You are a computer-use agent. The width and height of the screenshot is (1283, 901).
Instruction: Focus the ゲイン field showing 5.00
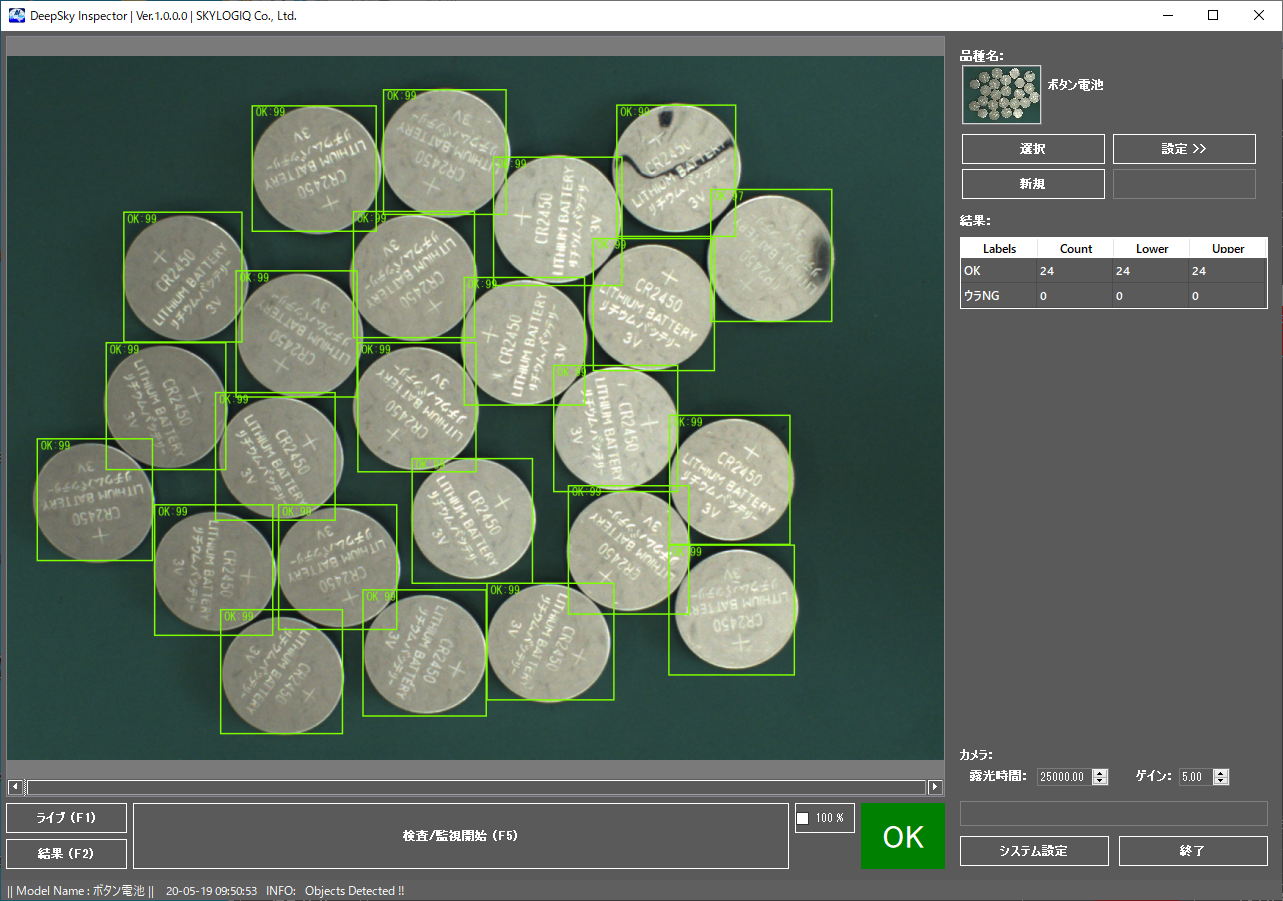[1195, 777]
